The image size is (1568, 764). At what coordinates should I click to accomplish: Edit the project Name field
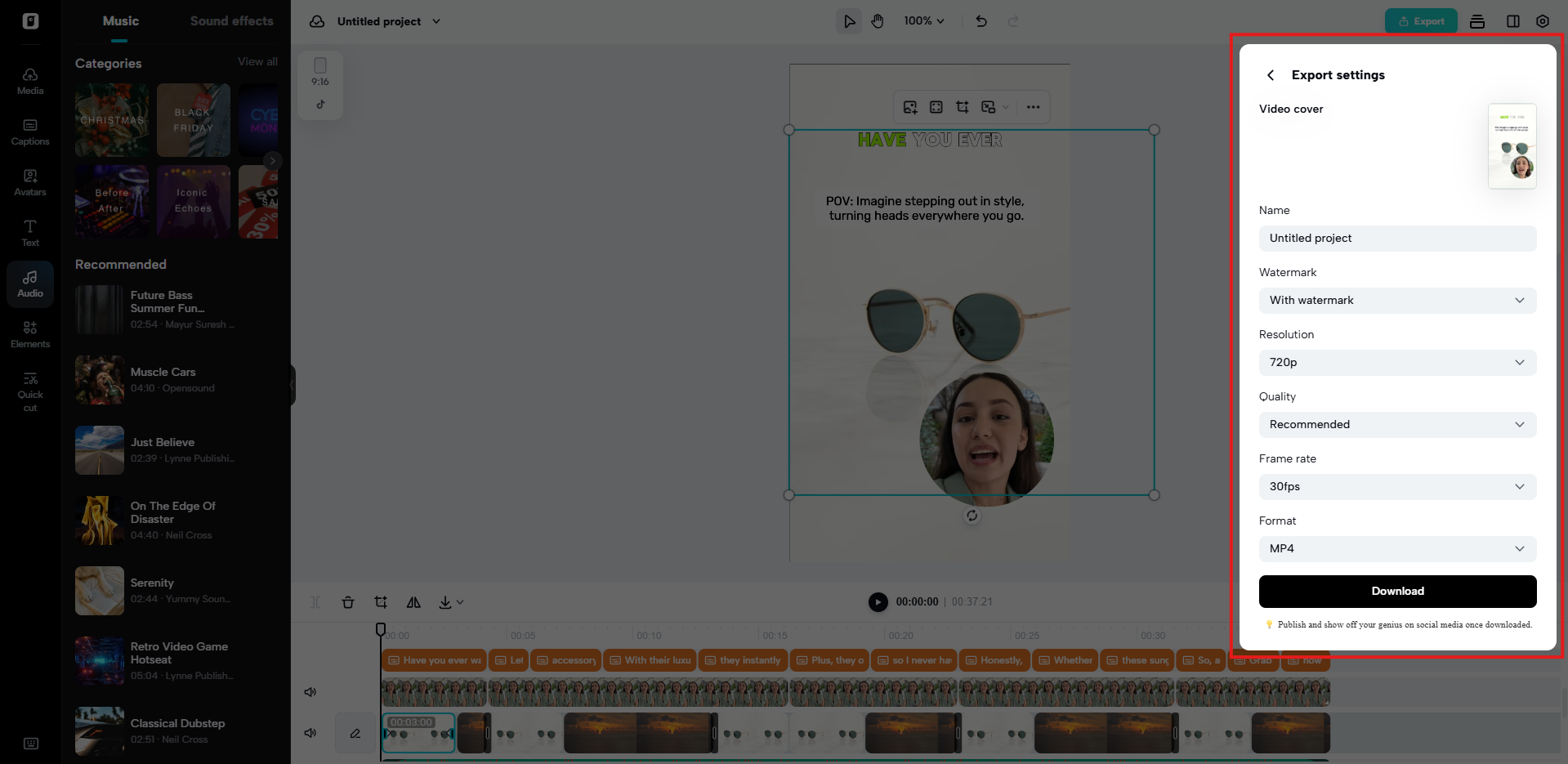click(x=1397, y=239)
